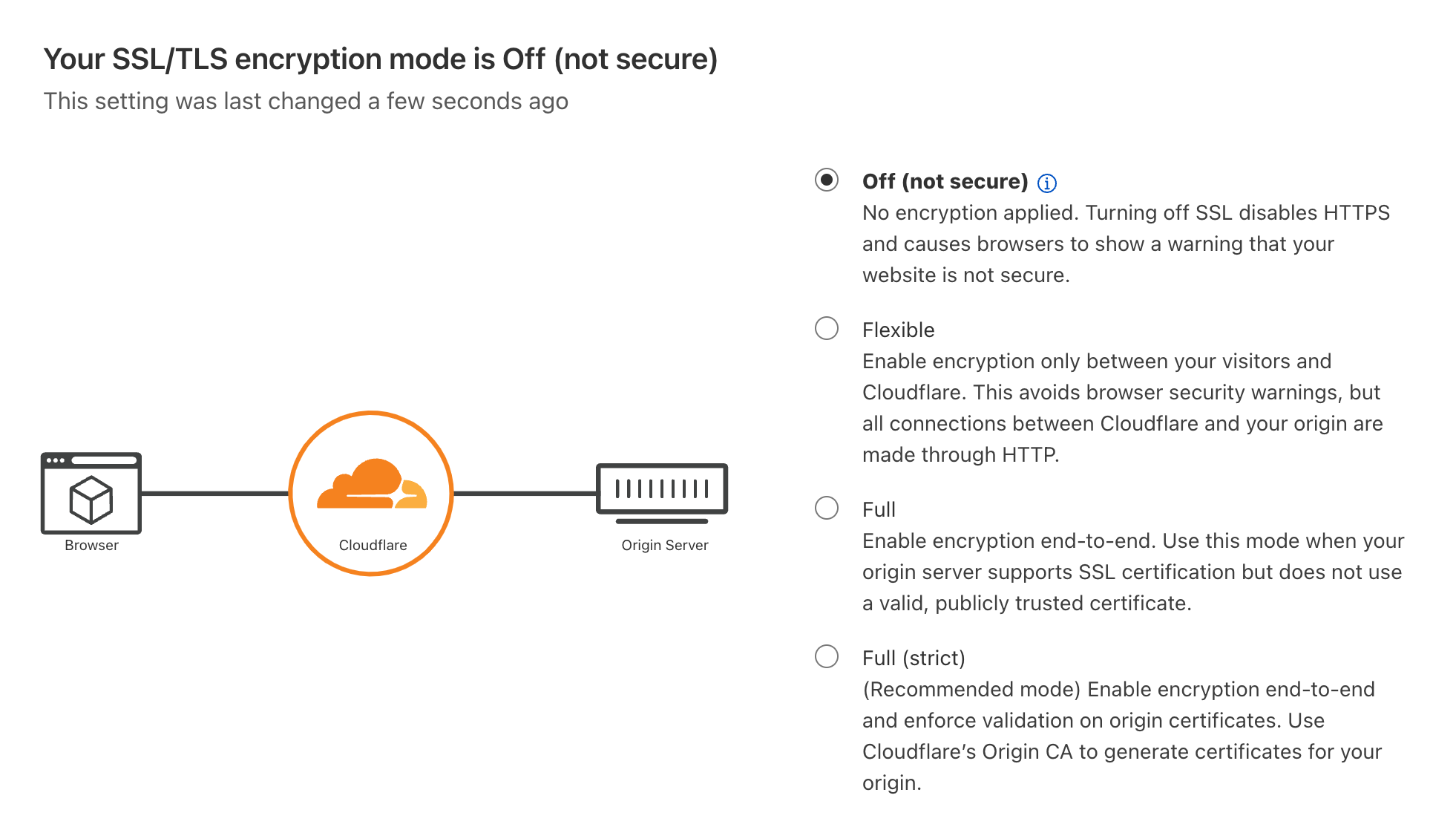Click the Origin Server icon
Viewport: 1456px width, 830px height.
coord(662,493)
